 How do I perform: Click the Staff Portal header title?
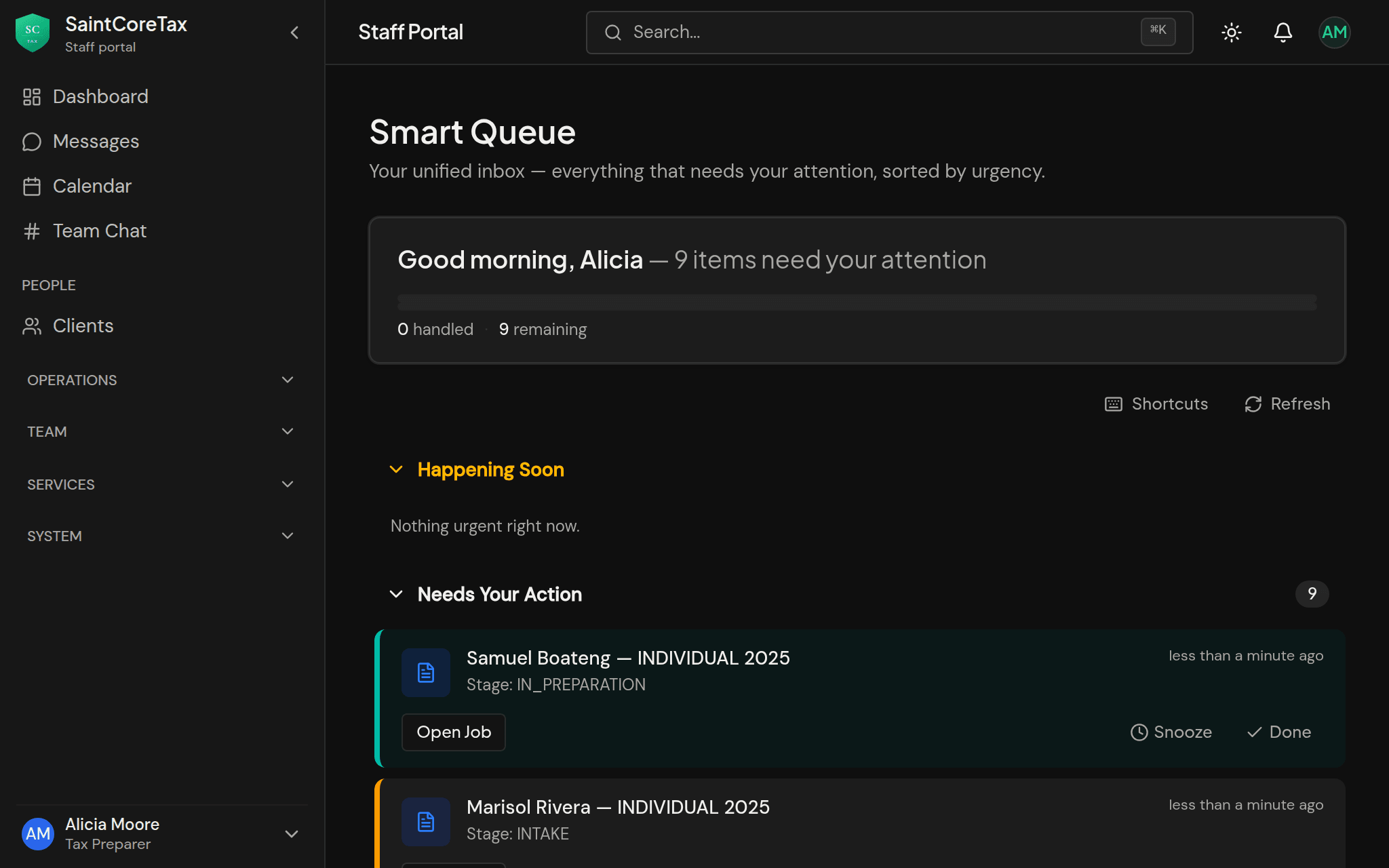(x=410, y=32)
